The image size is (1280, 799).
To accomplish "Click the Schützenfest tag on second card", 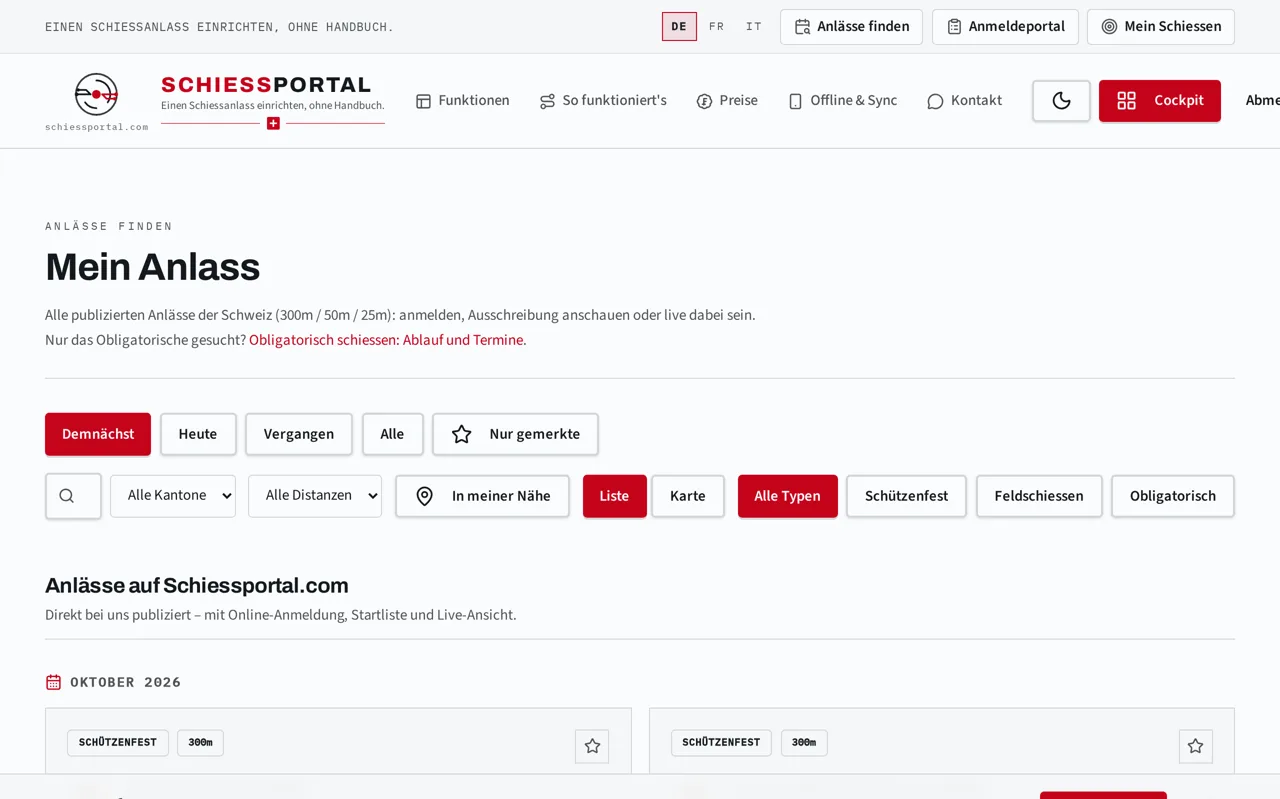I will [x=721, y=743].
